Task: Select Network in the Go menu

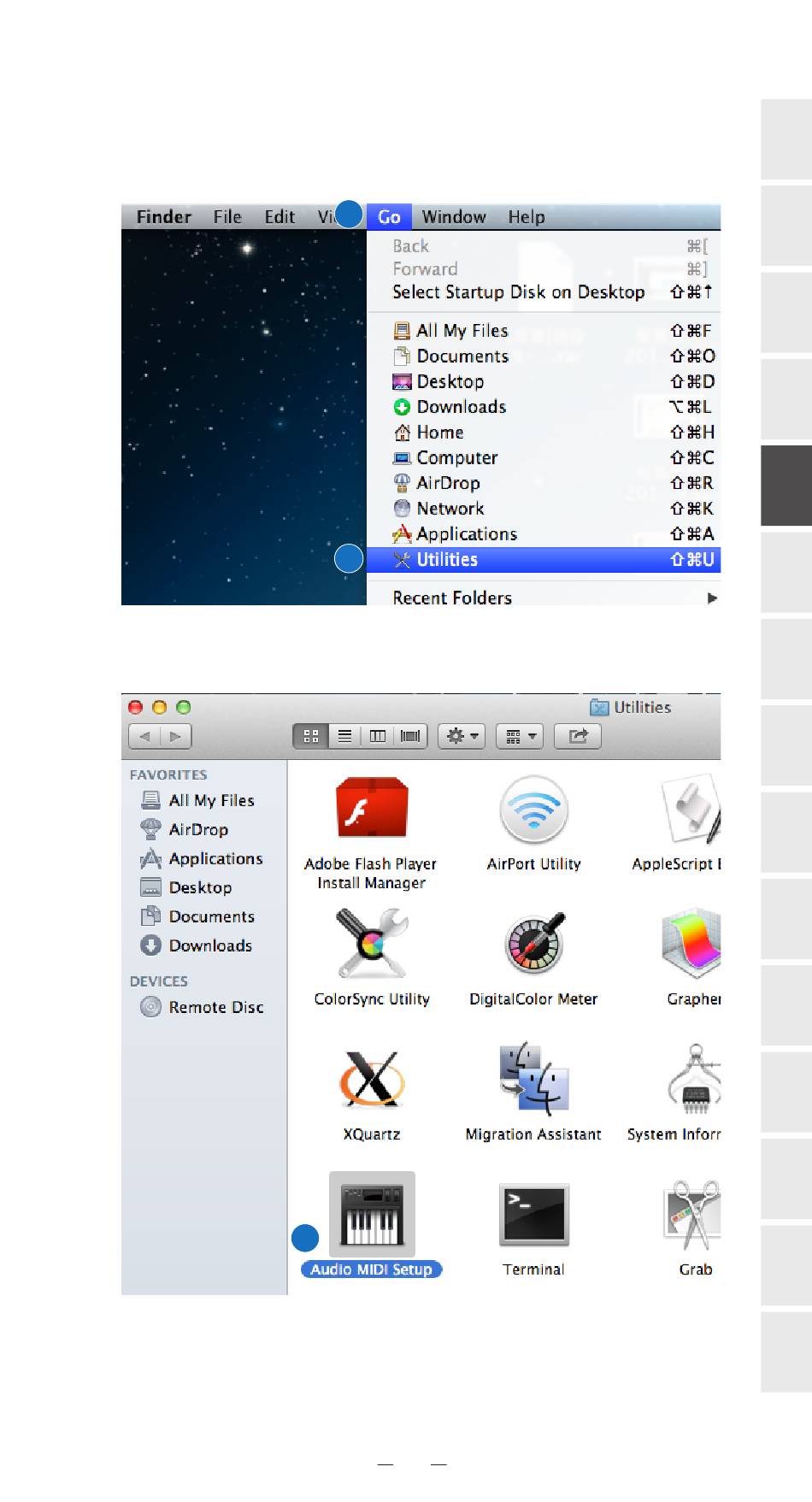Action: [x=544, y=509]
